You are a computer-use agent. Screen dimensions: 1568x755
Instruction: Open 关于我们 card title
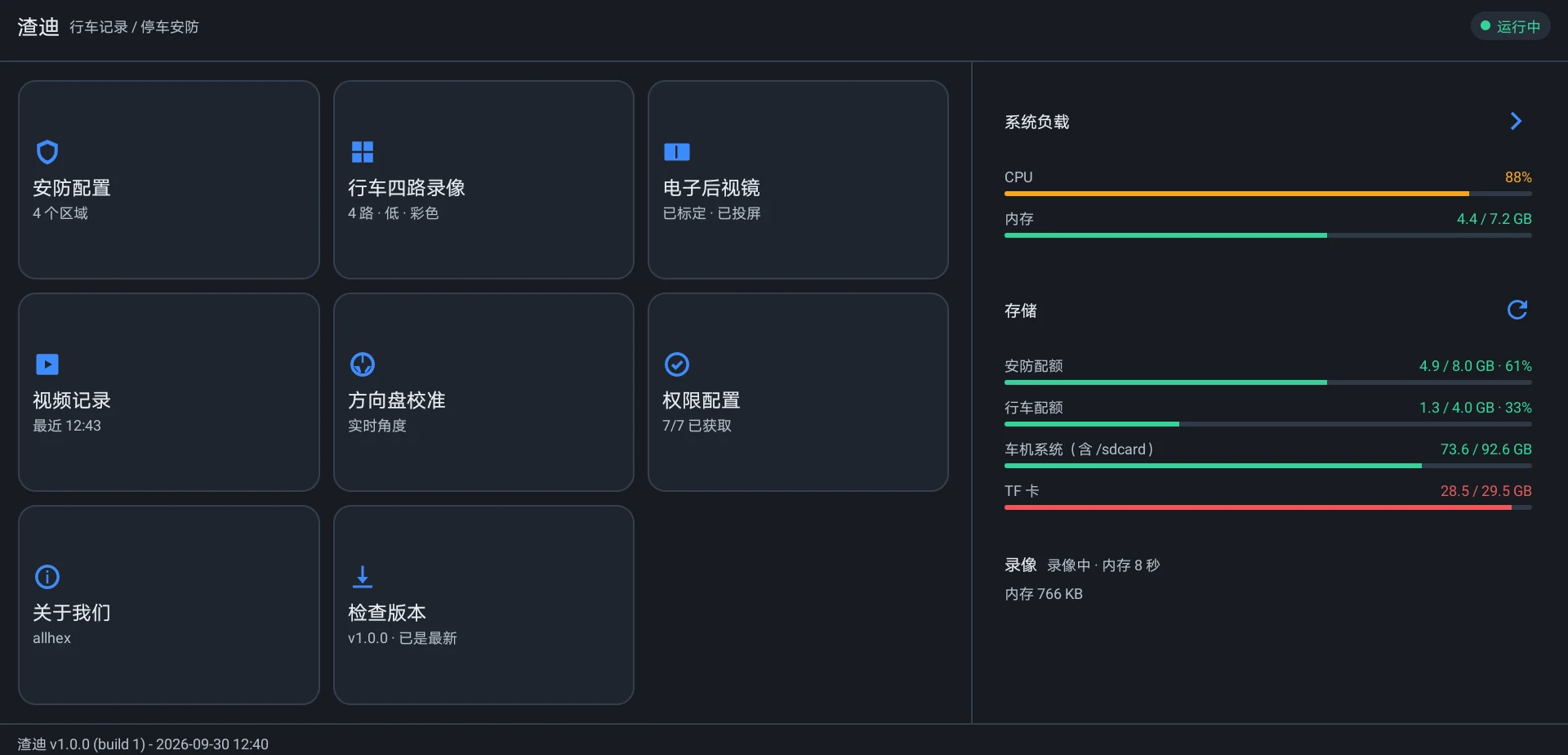(72, 613)
